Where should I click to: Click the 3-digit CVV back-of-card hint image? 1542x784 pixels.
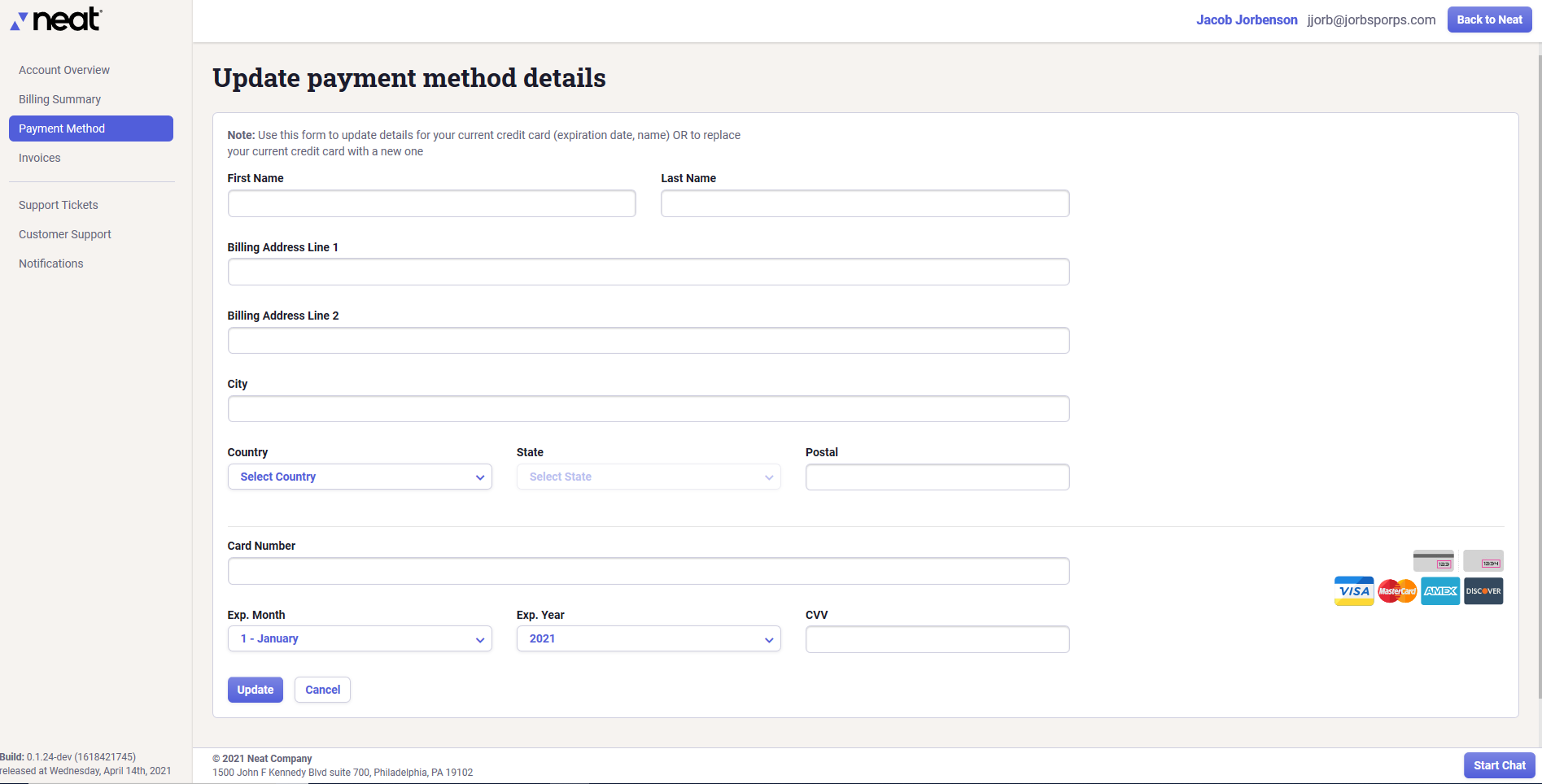tap(1434, 561)
